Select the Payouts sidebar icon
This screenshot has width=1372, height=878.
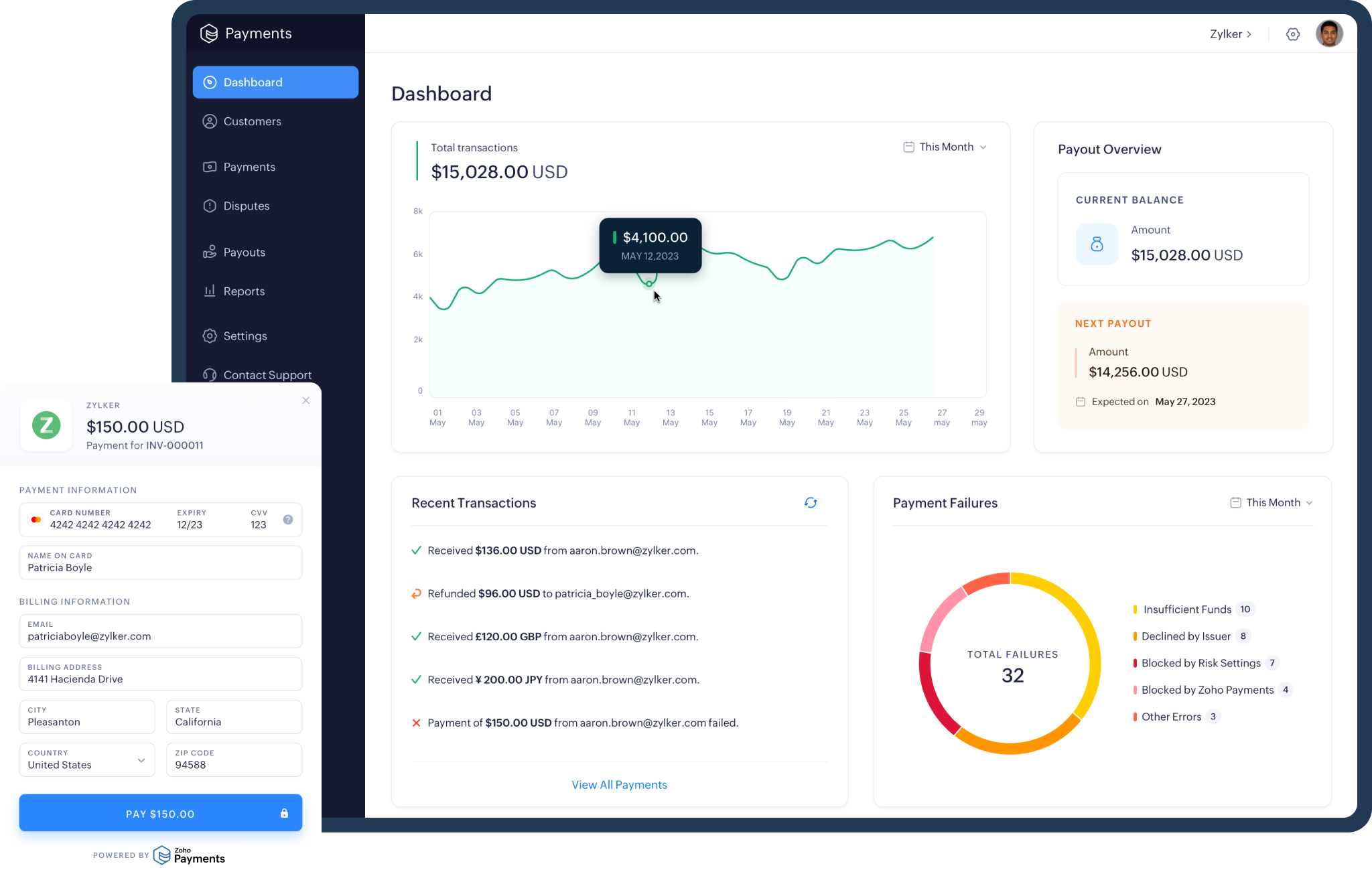(210, 252)
